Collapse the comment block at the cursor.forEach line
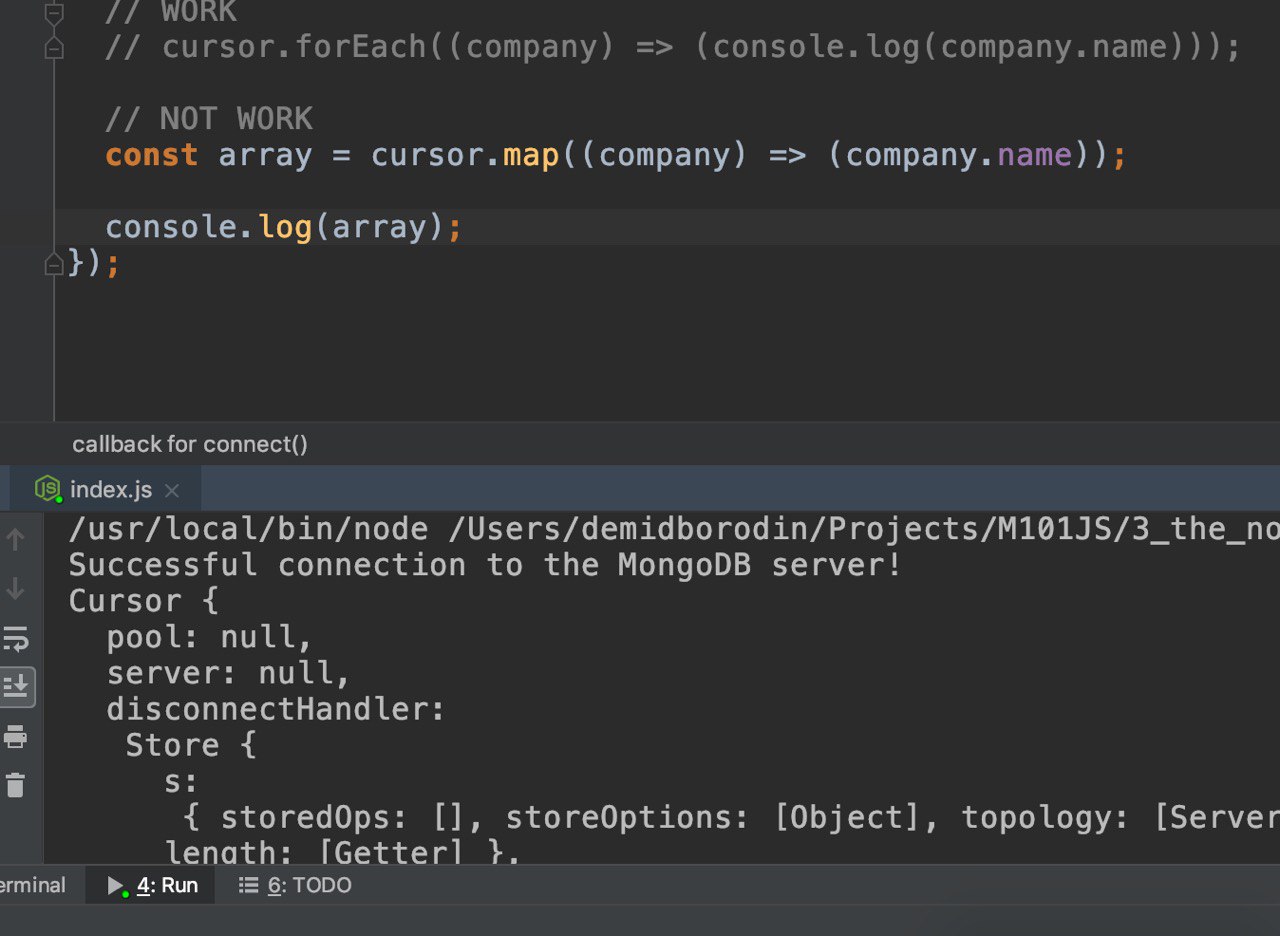Image resolution: width=1280 pixels, height=936 pixels. 54,47
